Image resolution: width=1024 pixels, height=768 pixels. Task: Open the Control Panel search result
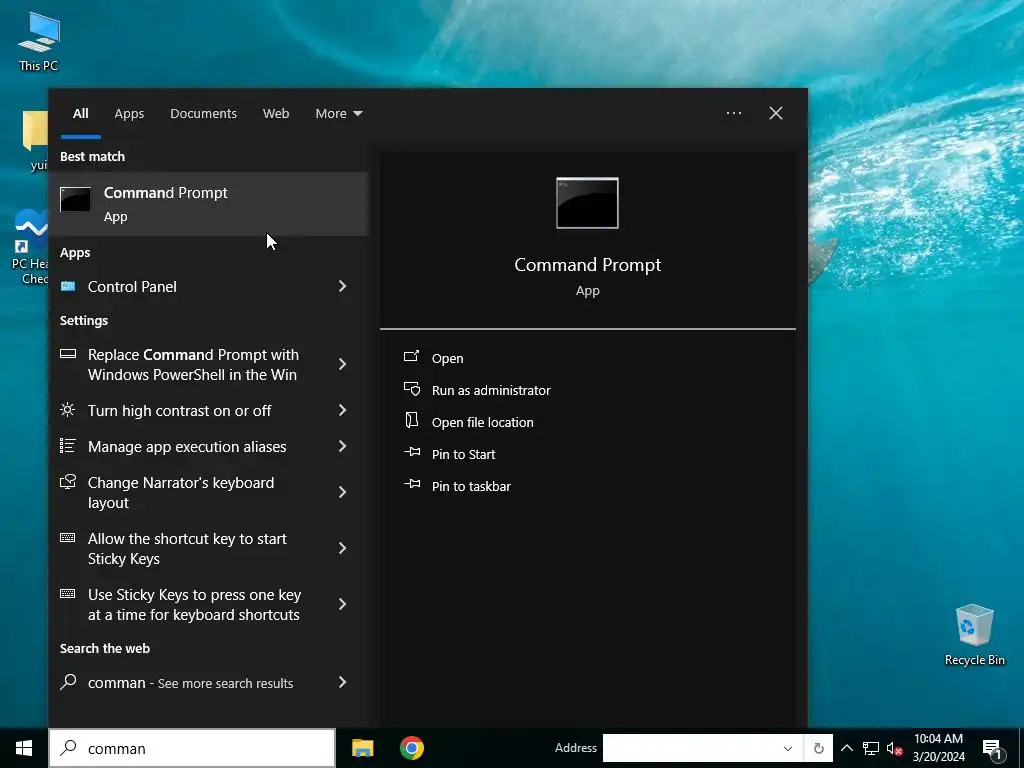tap(208, 286)
